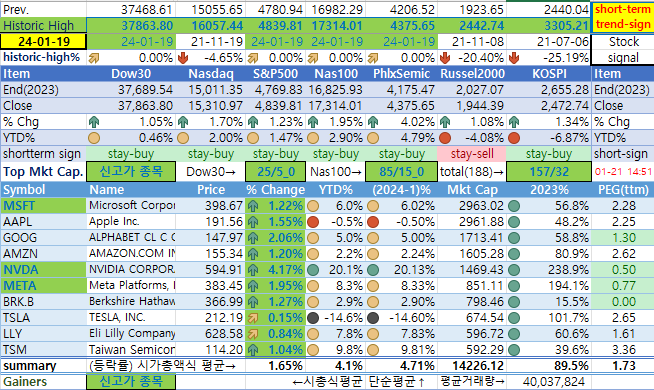Select the KOSPI Historic High value 3305.21
This screenshot has height=390, width=654.
548,26
